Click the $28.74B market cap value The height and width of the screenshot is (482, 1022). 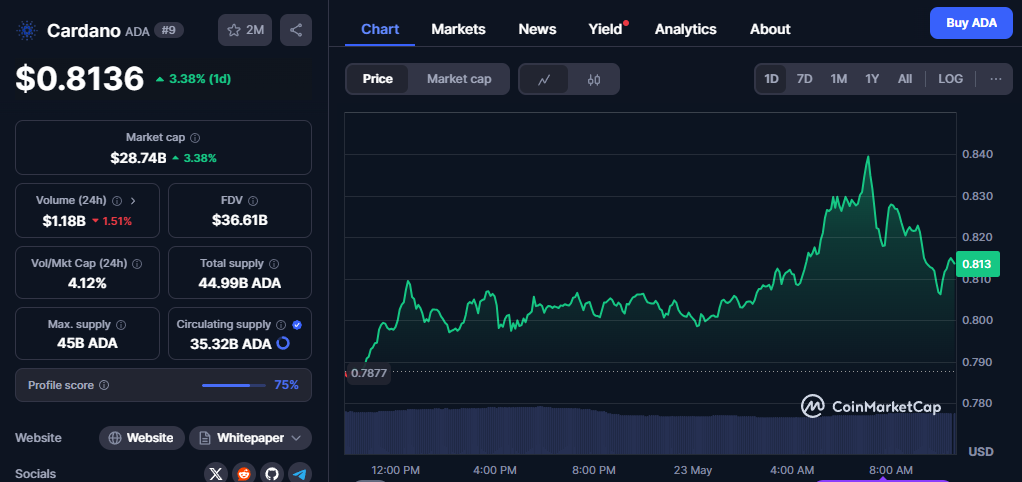138,158
